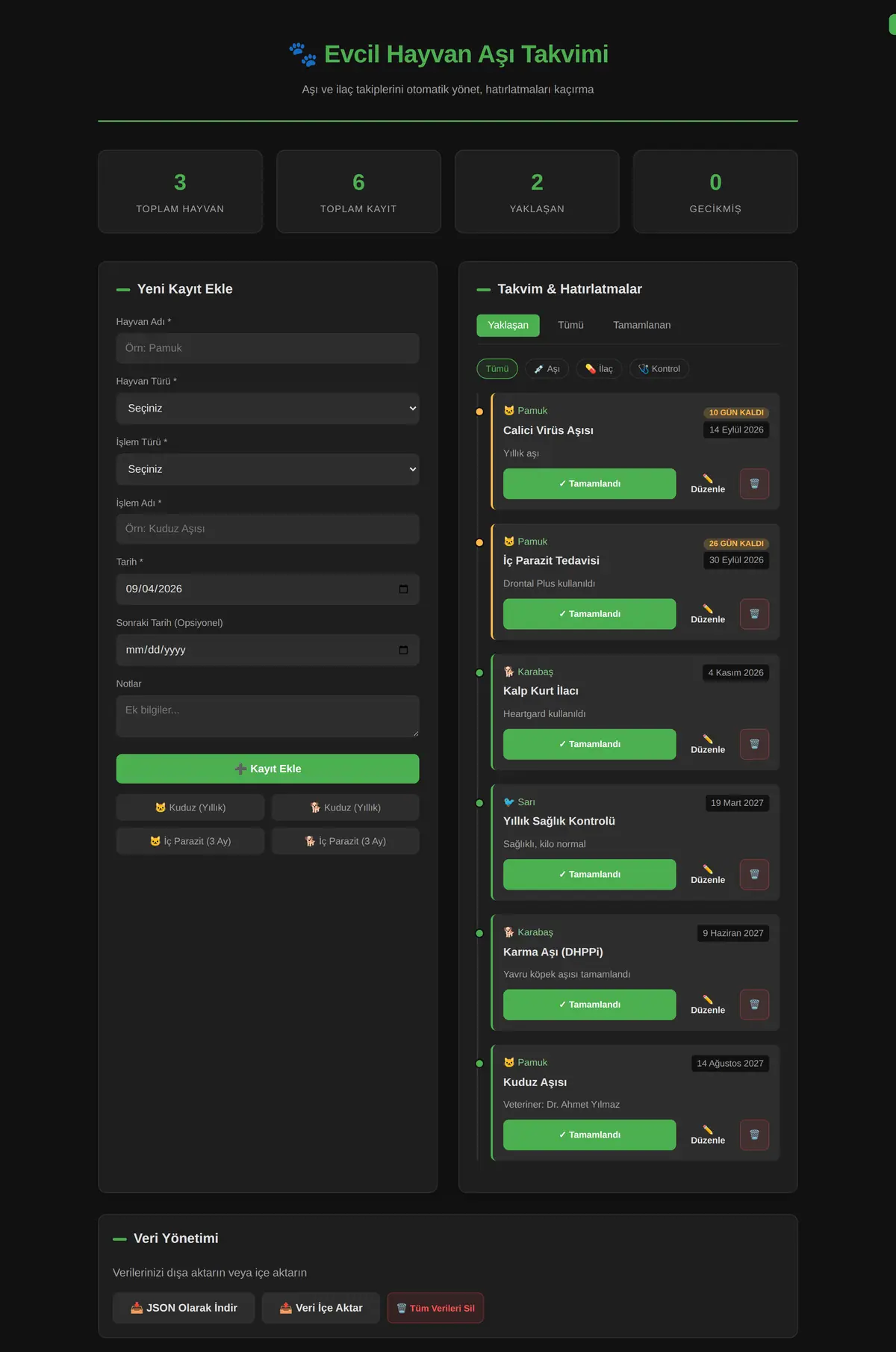Open the Tarih calendar picker icon
The image size is (896, 1352).
pyautogui.click(x=403, y=589)
